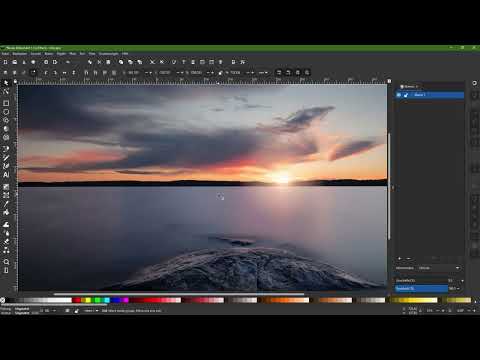Toggle width-height lock ratio
Image resolution: width=480 pixels, height=360 pixels.
click(220, 72)
